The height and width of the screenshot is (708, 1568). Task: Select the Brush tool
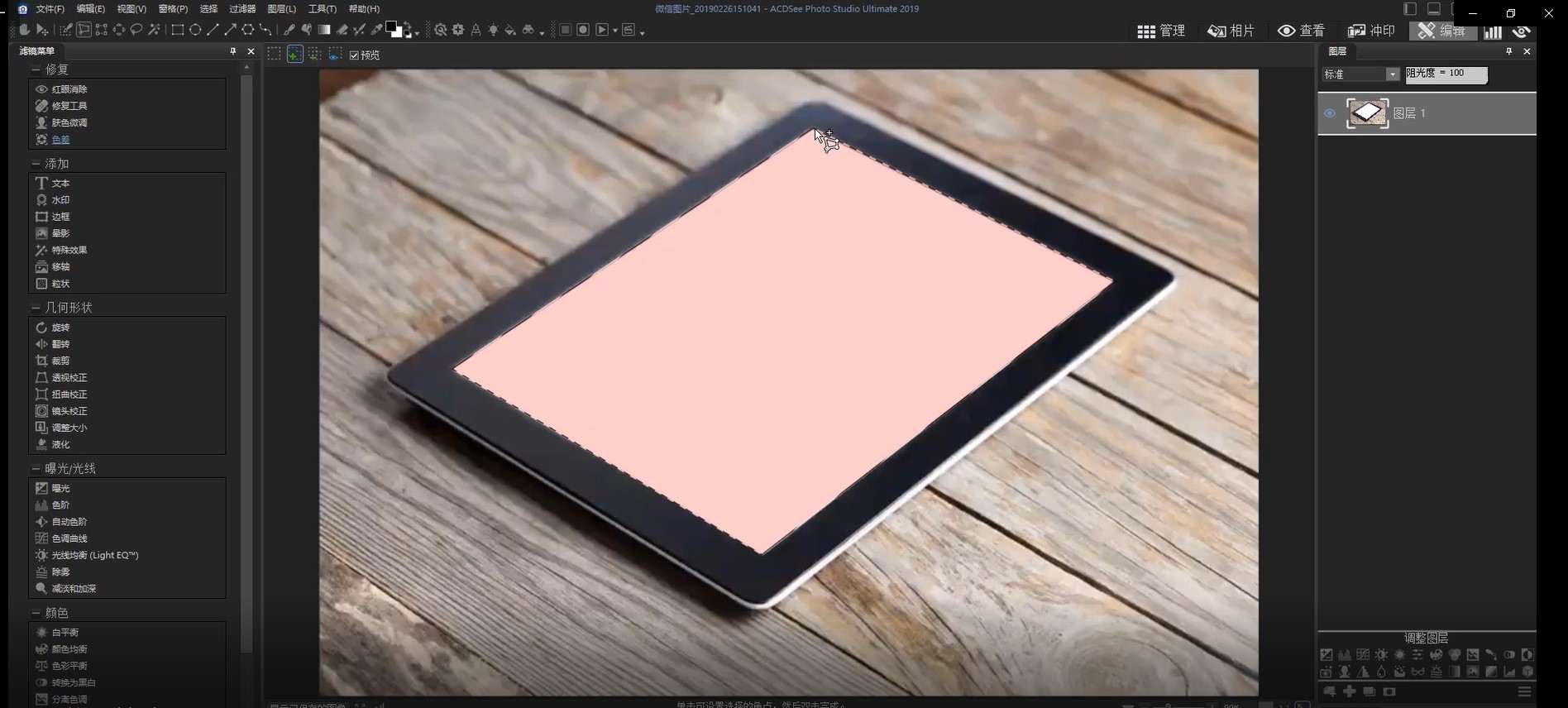pos(289,30)
